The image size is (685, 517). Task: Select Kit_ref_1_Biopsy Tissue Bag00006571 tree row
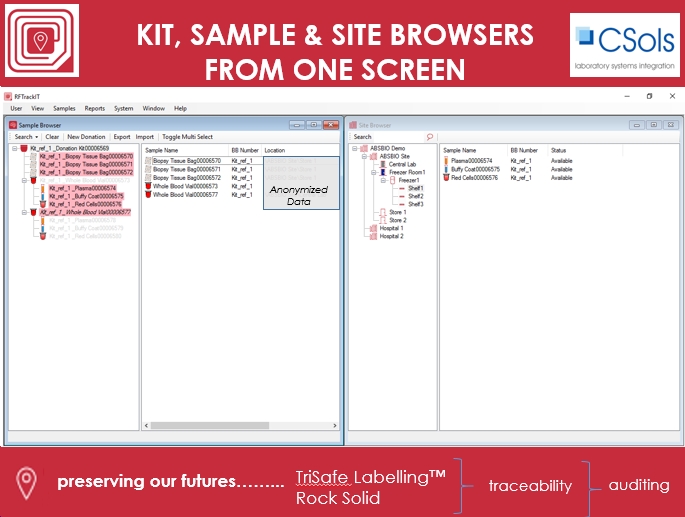tap(86, 164)
